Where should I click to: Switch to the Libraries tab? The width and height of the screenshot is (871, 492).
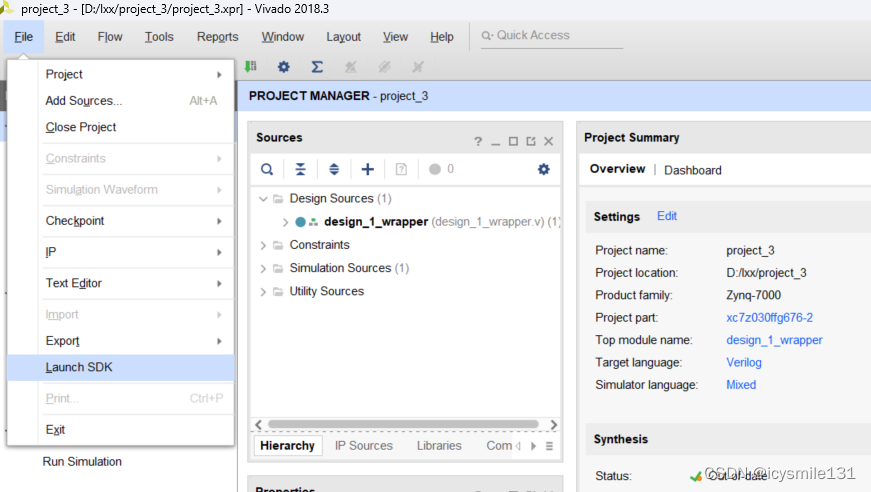439,446
